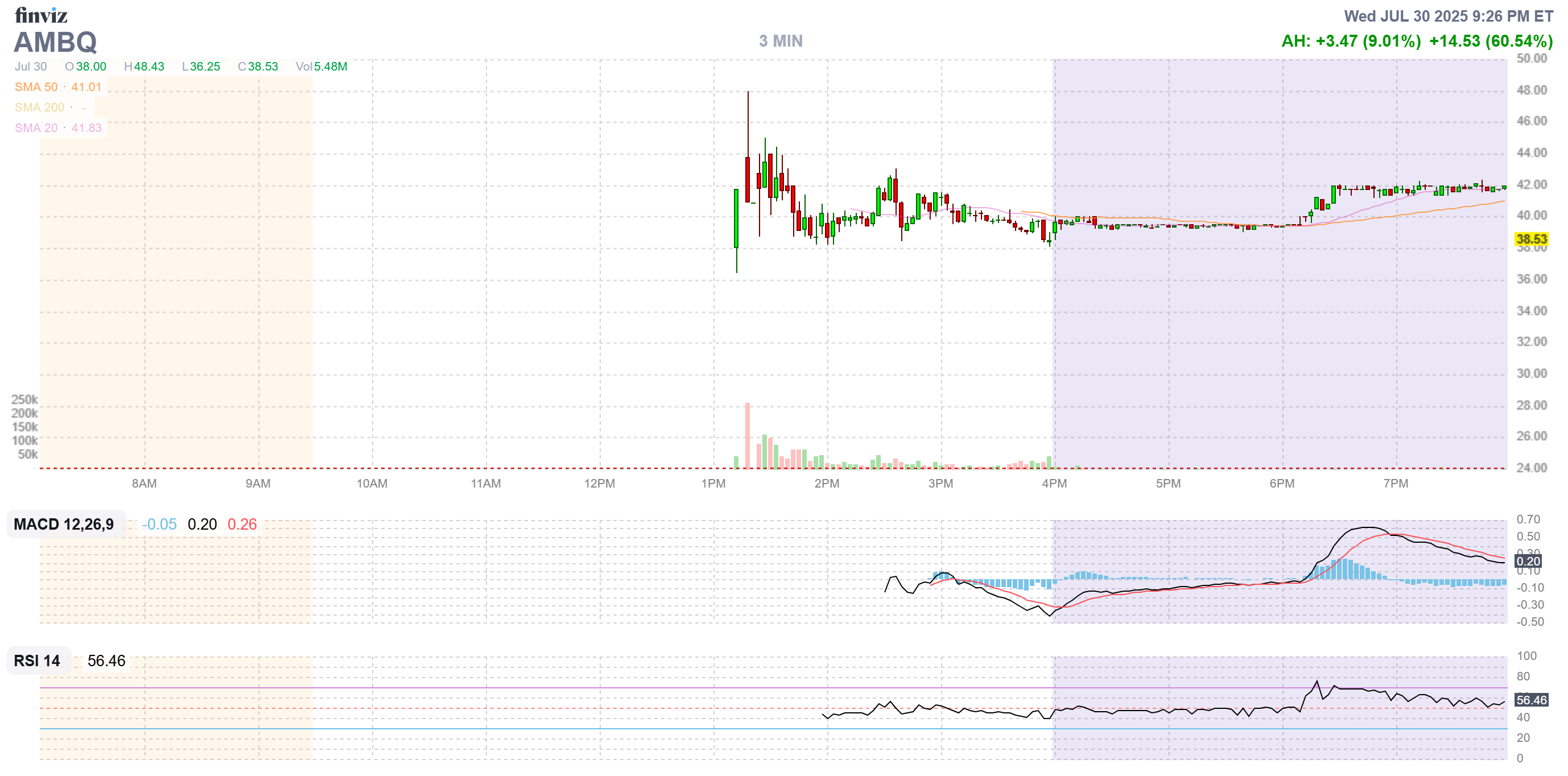Screen dimensions: 1568x776
Task: Click the red MACD value 0.26
Action: pos(242,525)
